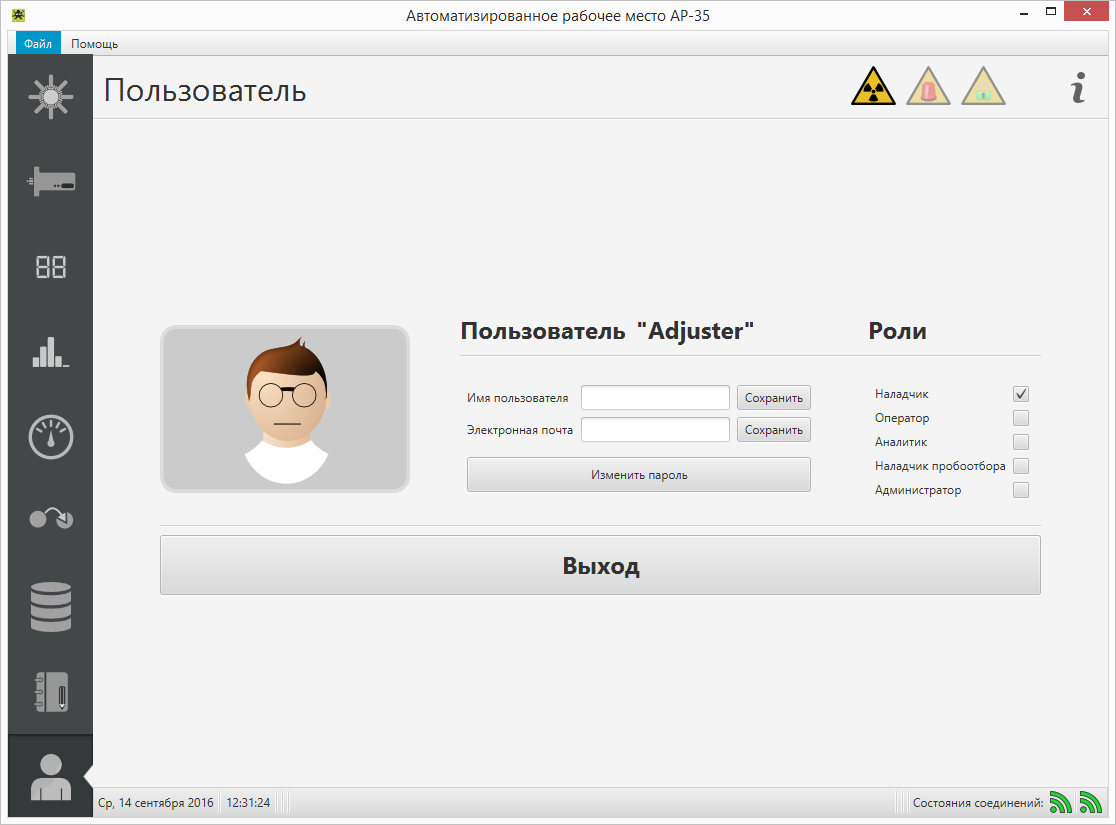
Task: Enable the Оператор role checkbox
Action: coord(1021,418)
